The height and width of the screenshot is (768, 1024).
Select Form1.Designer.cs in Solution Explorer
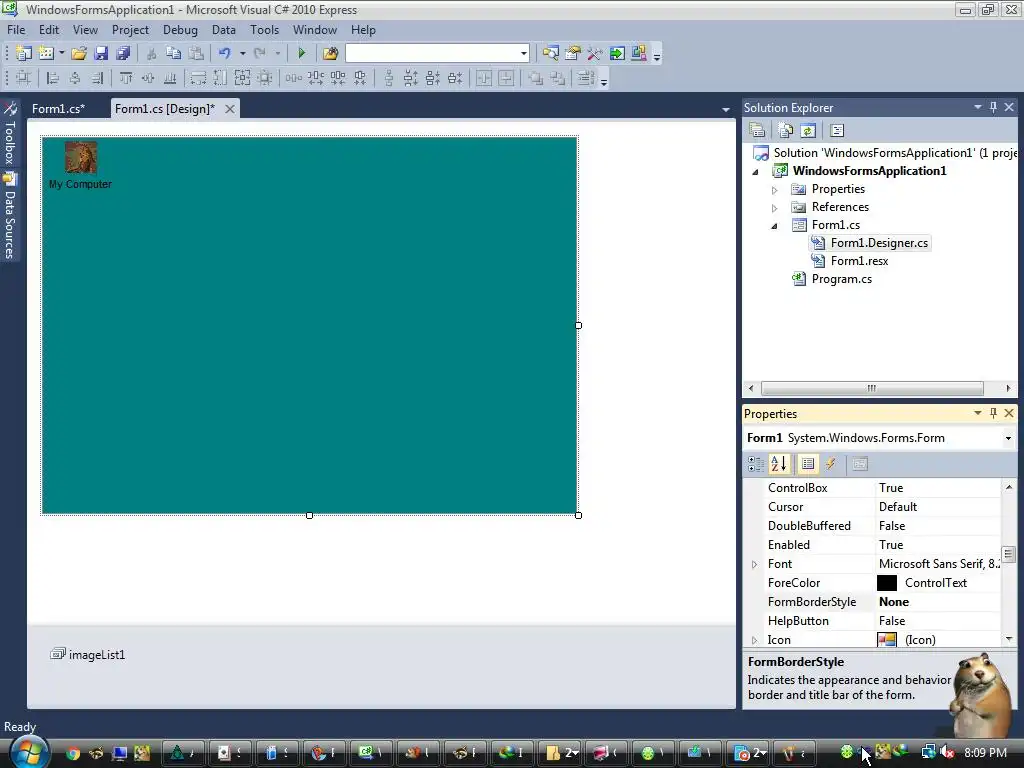tap(879, 243)
